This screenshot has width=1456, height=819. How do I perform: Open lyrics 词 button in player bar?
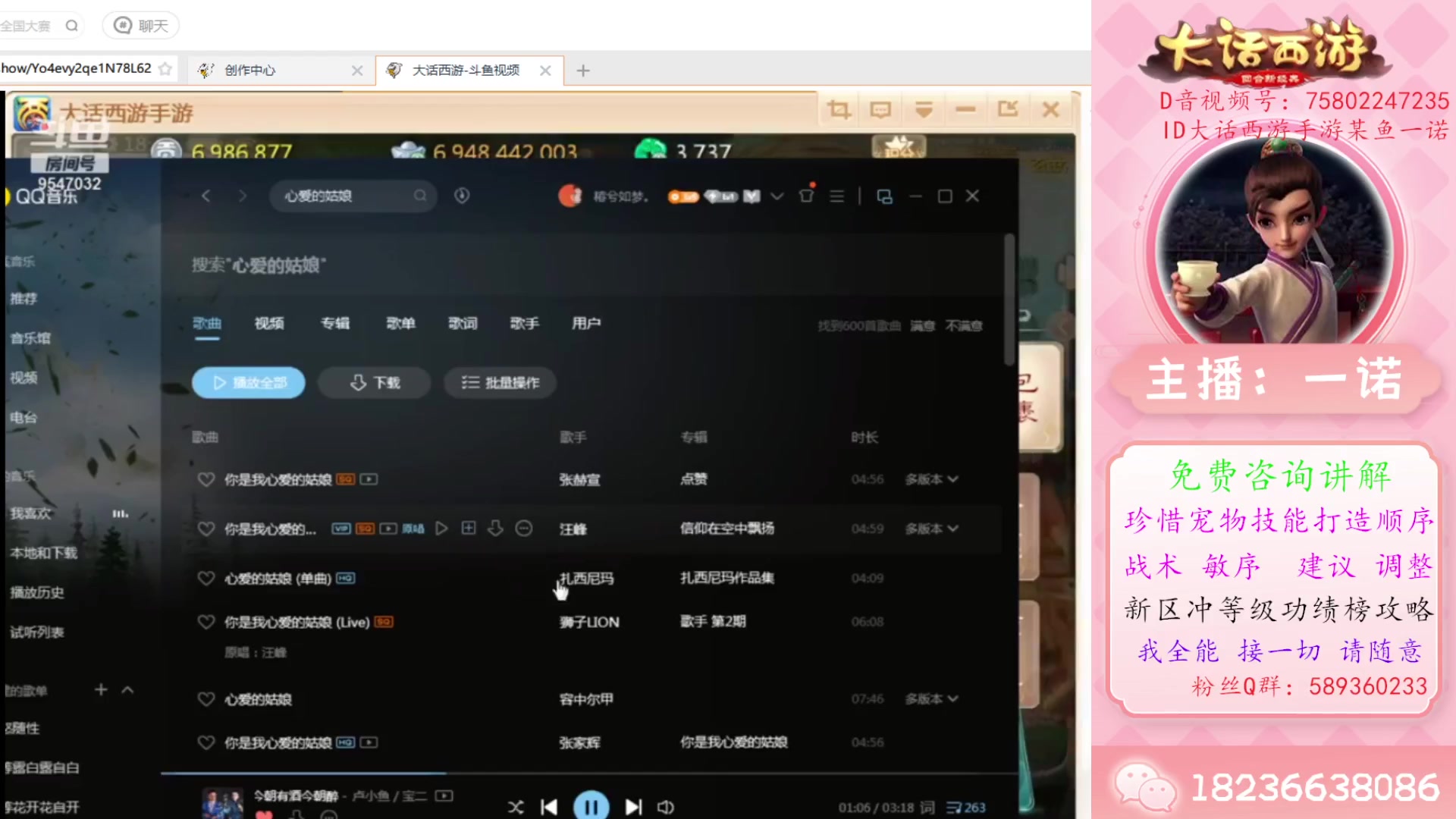pyautogui.click(x=927, y=807)
